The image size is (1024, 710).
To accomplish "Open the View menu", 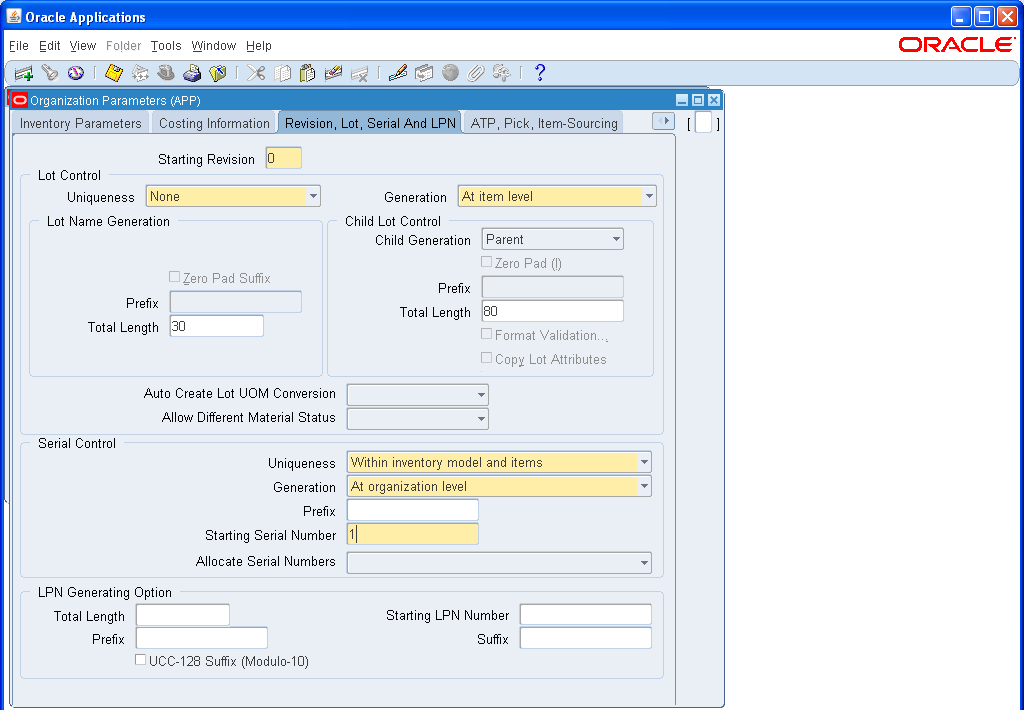I will [83, 46].
